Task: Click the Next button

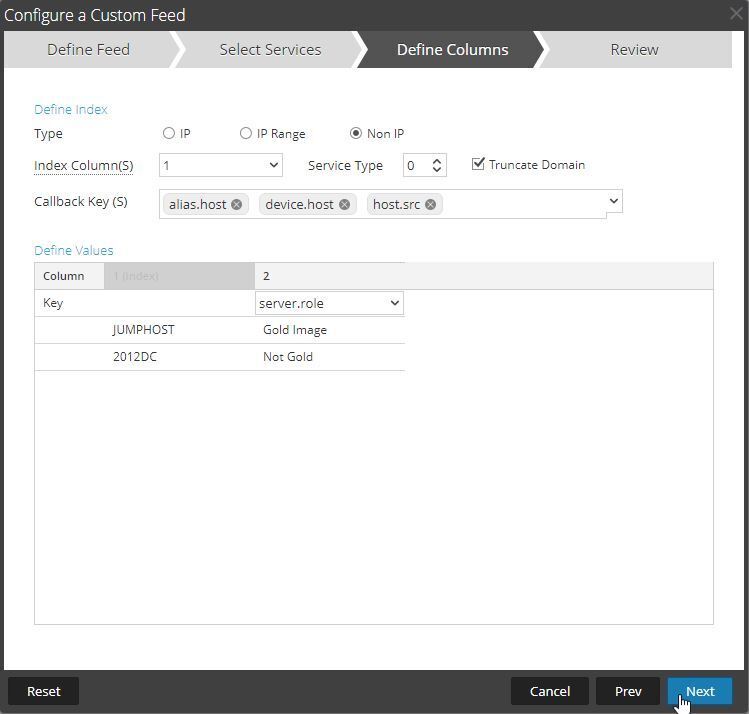Action: coord(700,691)
